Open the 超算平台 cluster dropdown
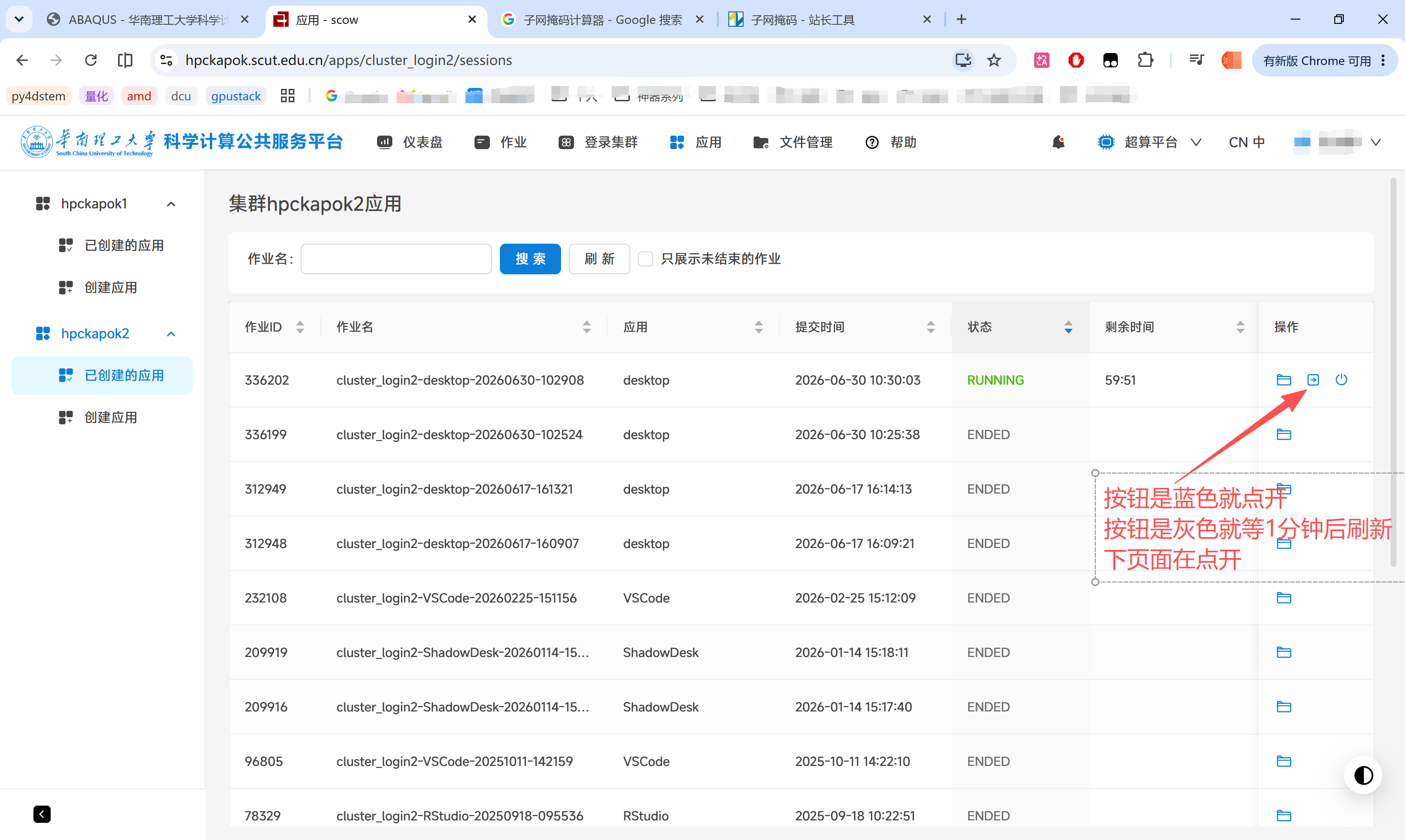This screenshot has height=840, width=1405. (x=1149, y=142)
